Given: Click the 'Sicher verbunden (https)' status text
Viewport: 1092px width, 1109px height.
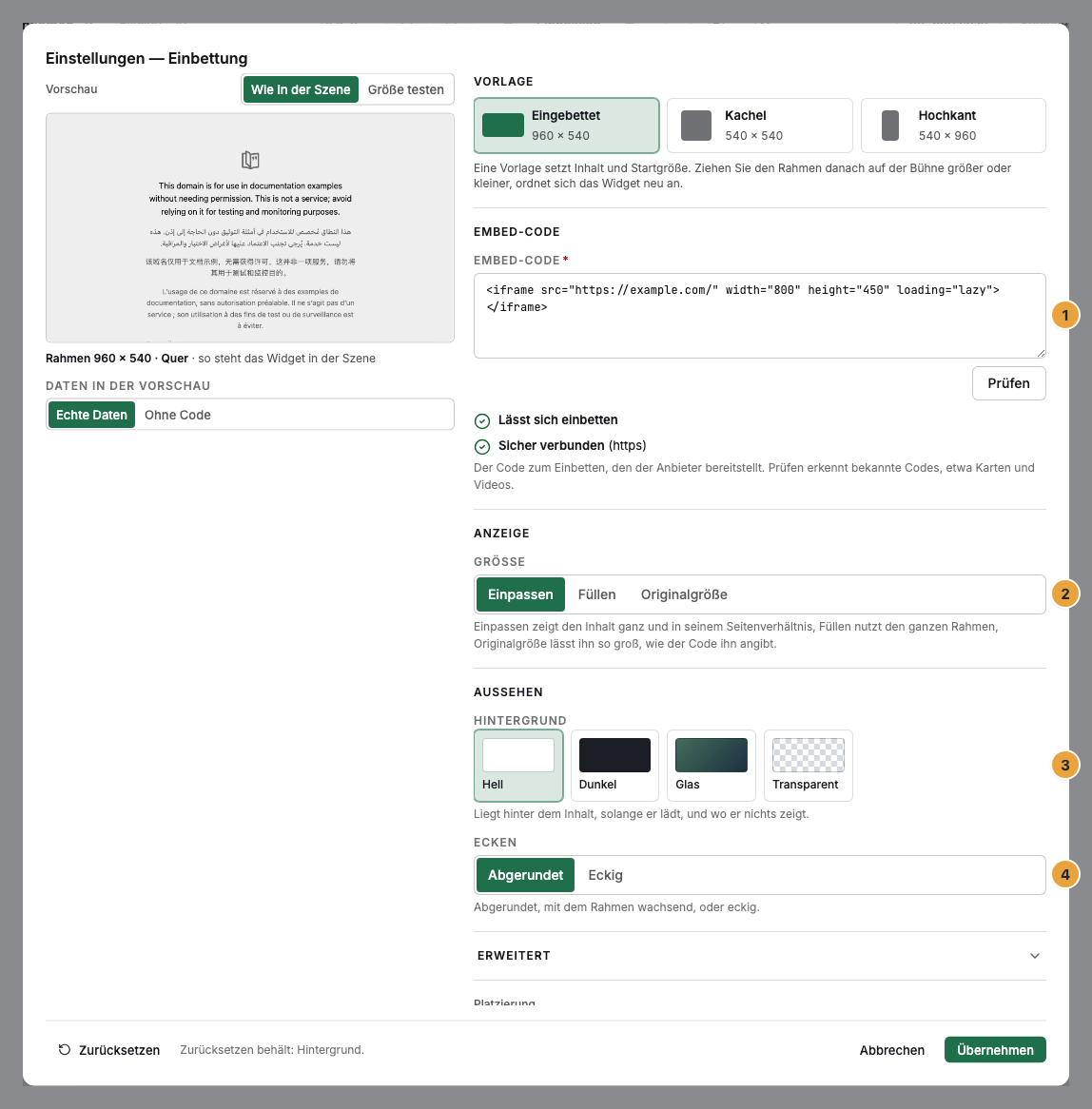Looking at the screenshot, I should click(573, 445).
